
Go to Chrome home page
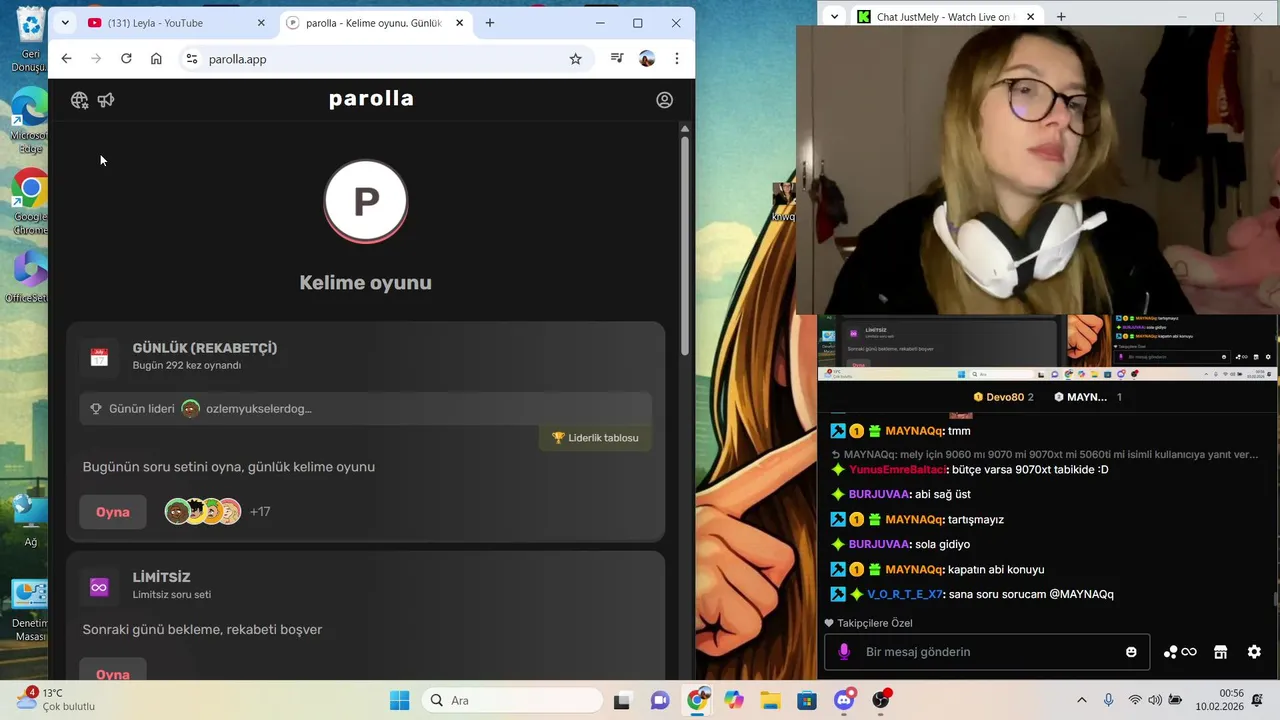click(x=156, y=59)
